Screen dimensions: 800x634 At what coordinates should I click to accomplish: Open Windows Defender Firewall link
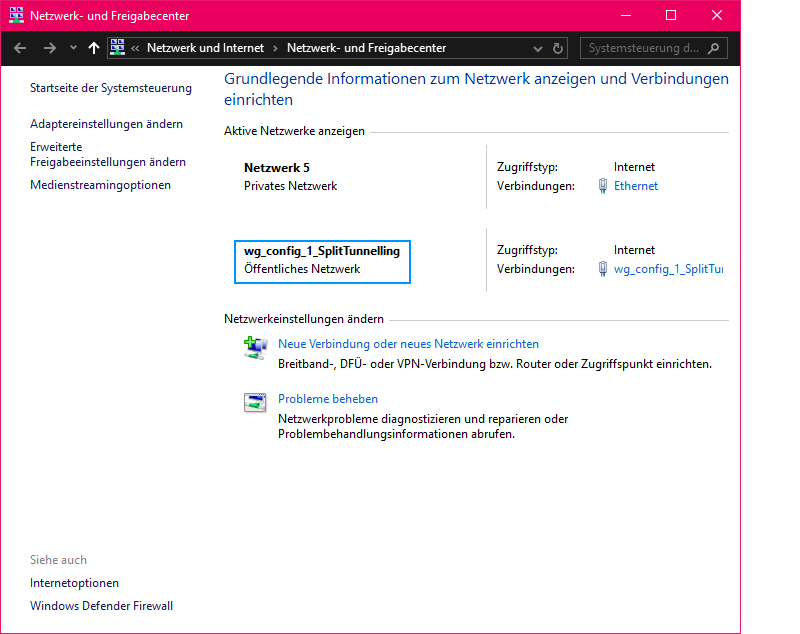coord(102,605)
